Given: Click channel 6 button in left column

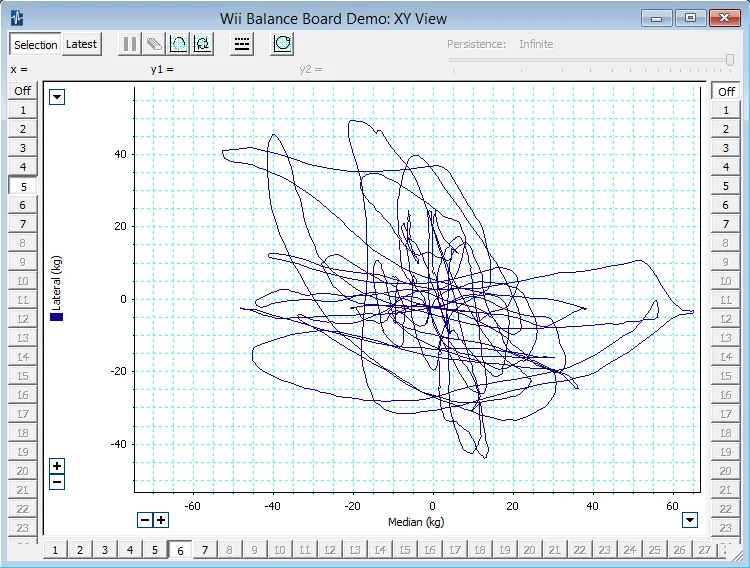Looking at the screenshot, I should coord(22,205).
